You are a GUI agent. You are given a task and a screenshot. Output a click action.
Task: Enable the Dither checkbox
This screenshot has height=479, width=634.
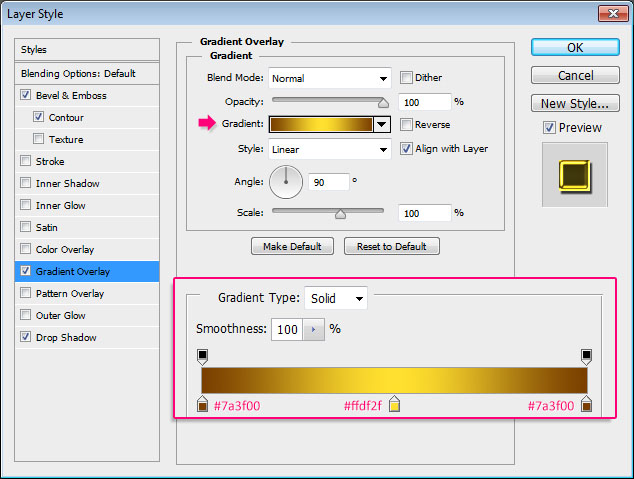[406, 77]
